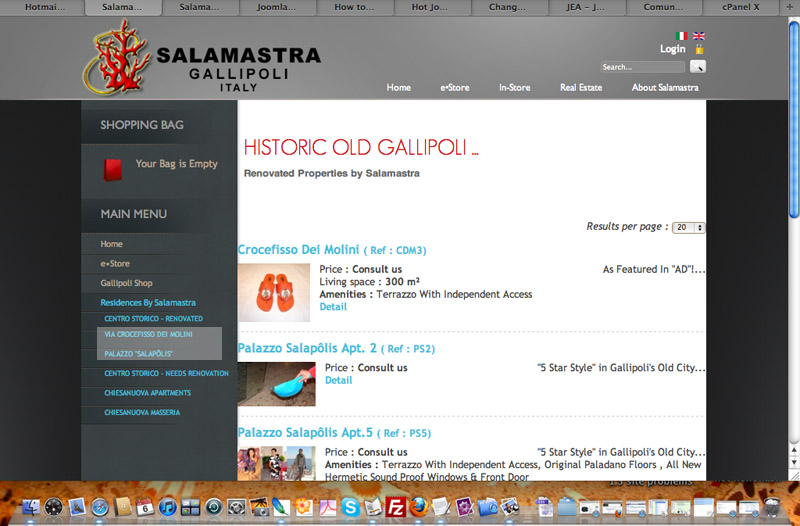Switch to the Comun... browser tab

coord(663,7)
